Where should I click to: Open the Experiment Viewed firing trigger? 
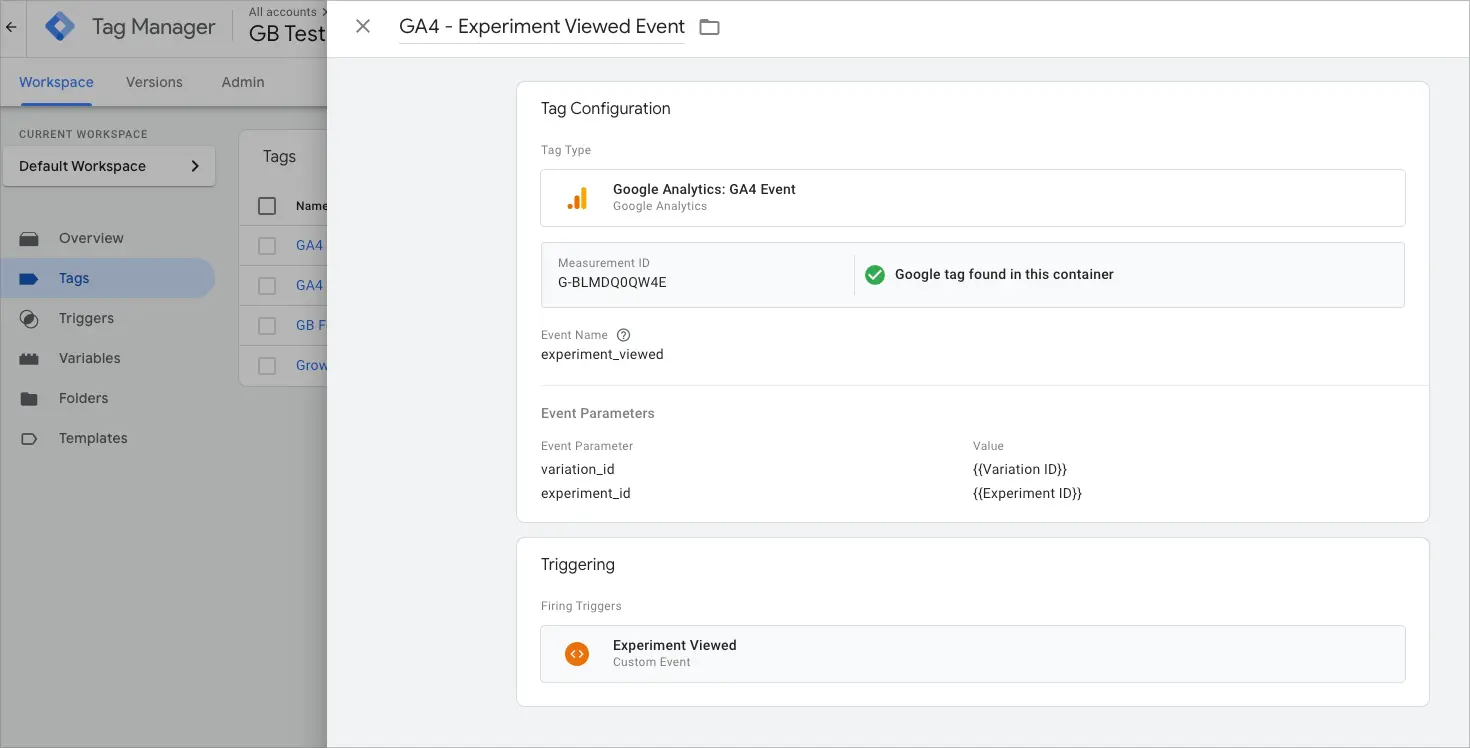[972, 654]
